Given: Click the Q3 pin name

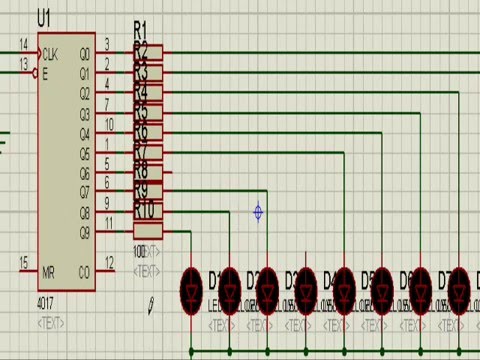Looking at the screenshot, I should [84, 114].
